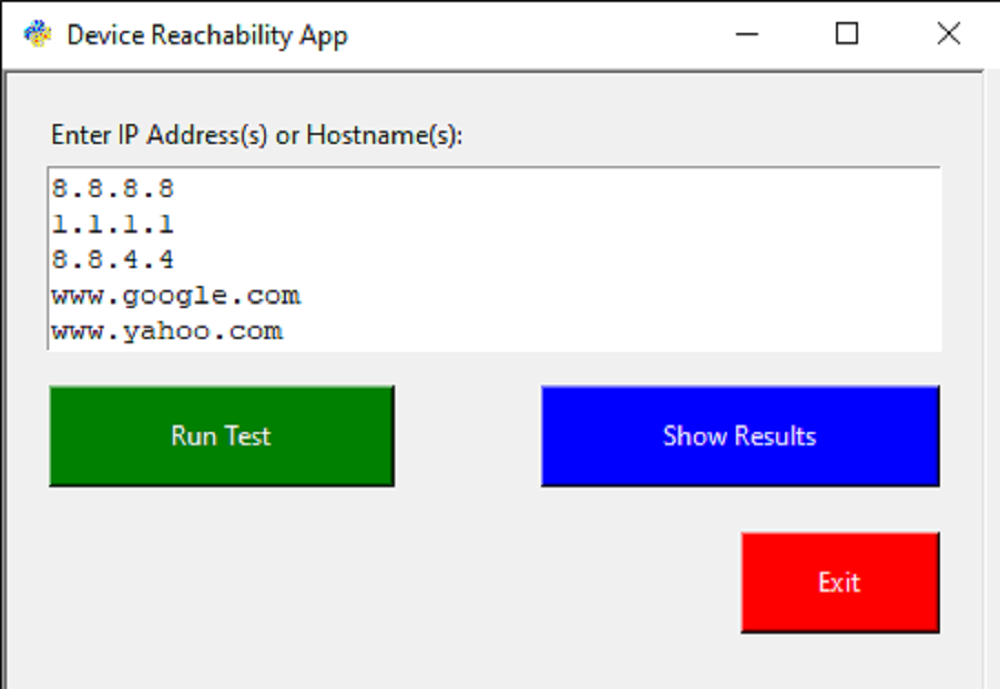1000x689 pixels.
Task: Hit the red Exit button
Action: [839, 582]
